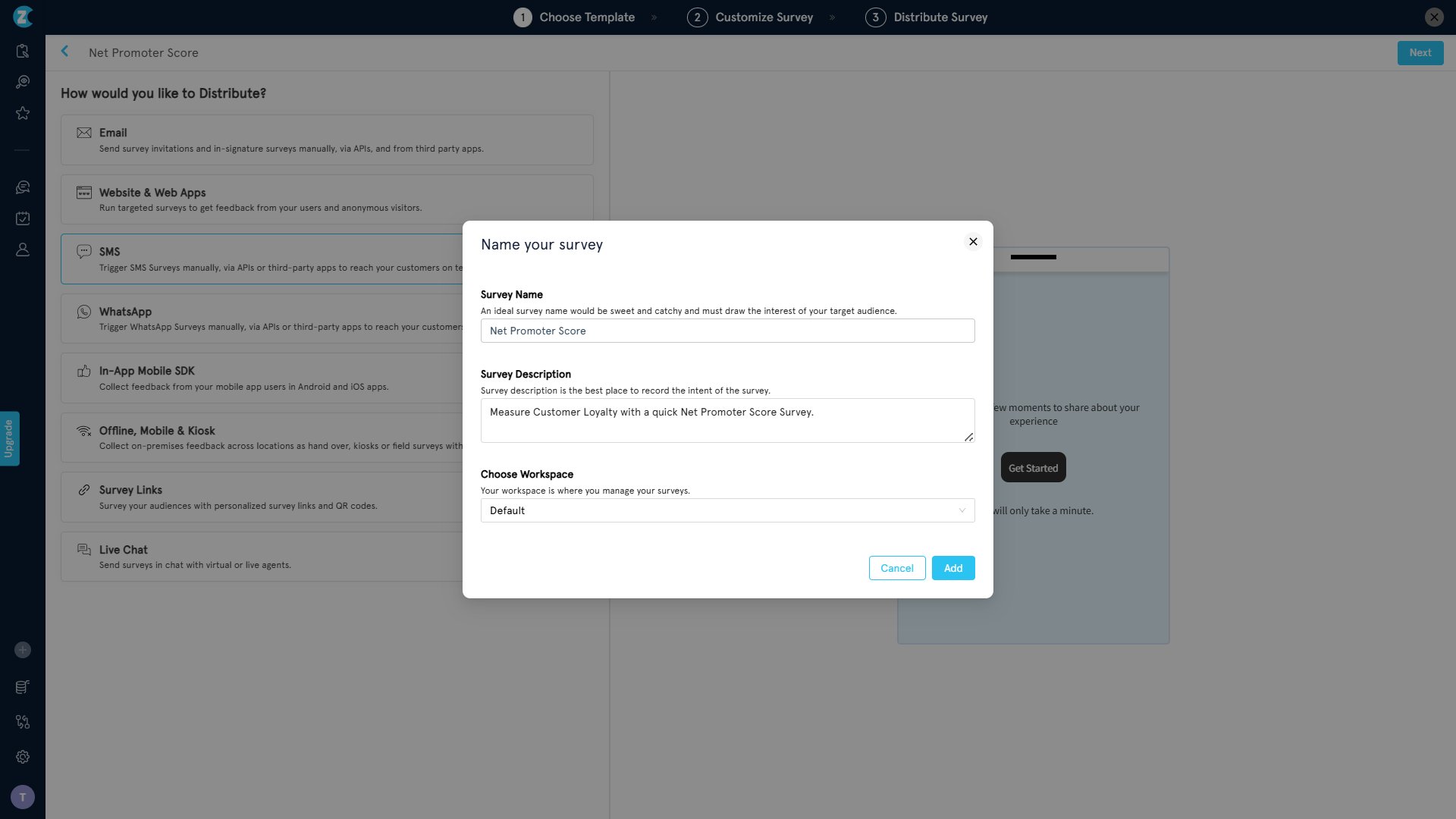Image resolution: width=1456 pixels, height=819 pixels.
Task: Open the contacts person icon in the sidebar
Action: (23, 249)
